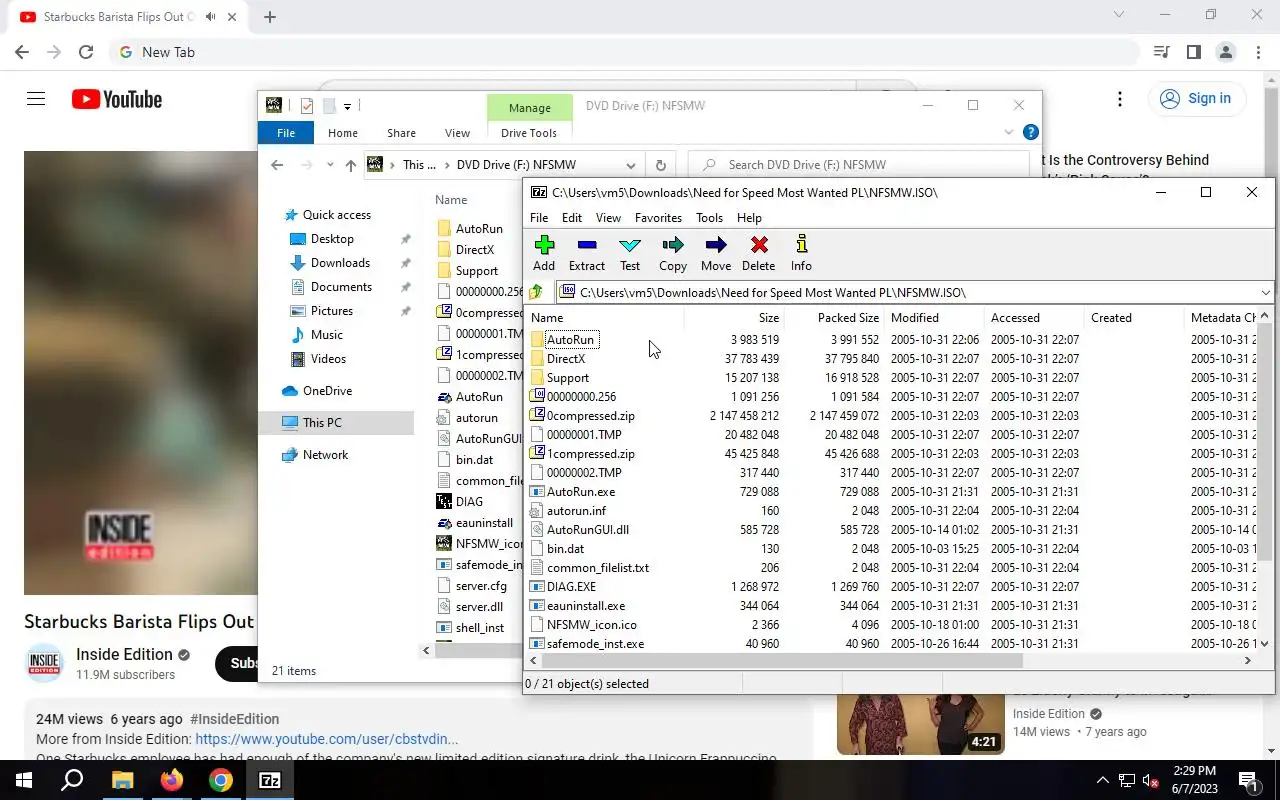
Task: Expand File Explorer address bar dropdown
Action: coord(631,165)
